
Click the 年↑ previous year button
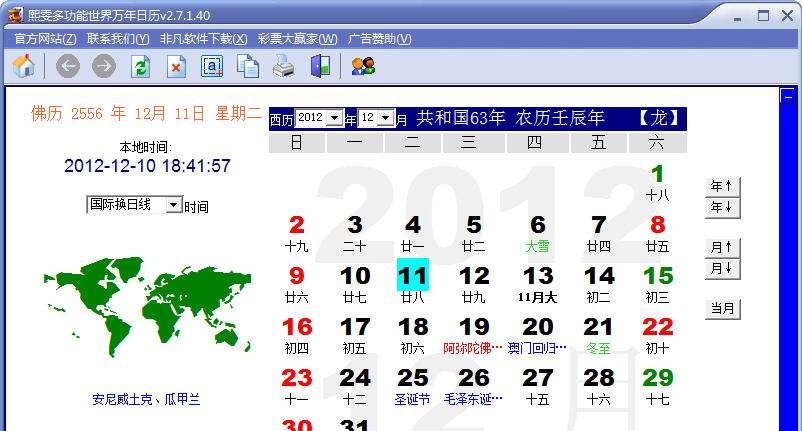click(x=722, y=186)
